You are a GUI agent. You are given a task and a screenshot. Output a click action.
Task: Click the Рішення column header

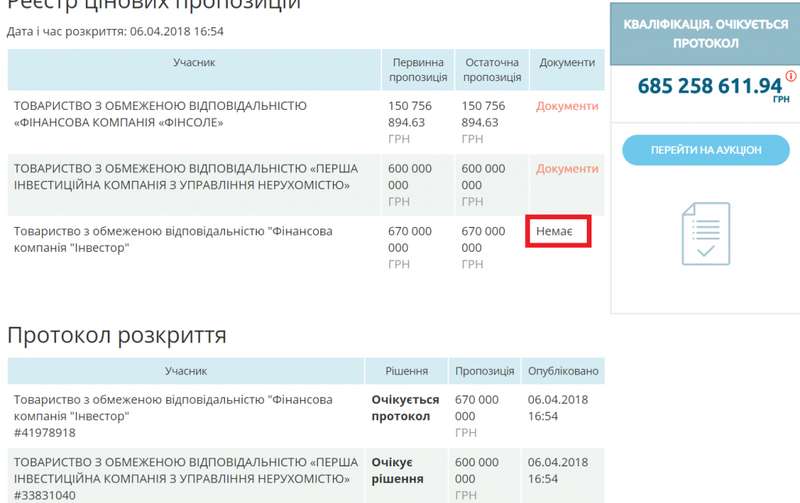[406, 371]
